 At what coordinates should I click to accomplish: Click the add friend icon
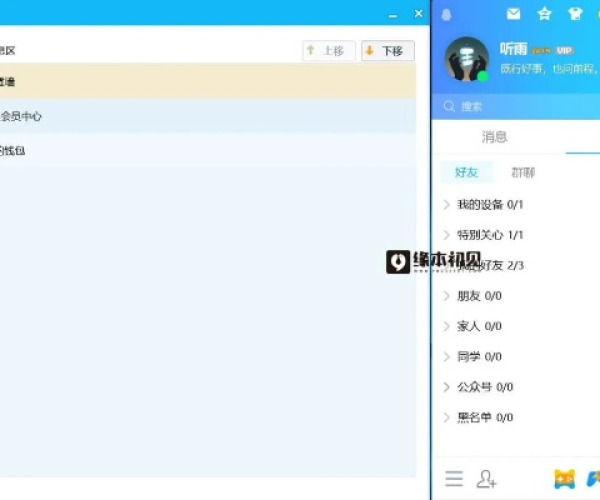click(x=486, y=479)
